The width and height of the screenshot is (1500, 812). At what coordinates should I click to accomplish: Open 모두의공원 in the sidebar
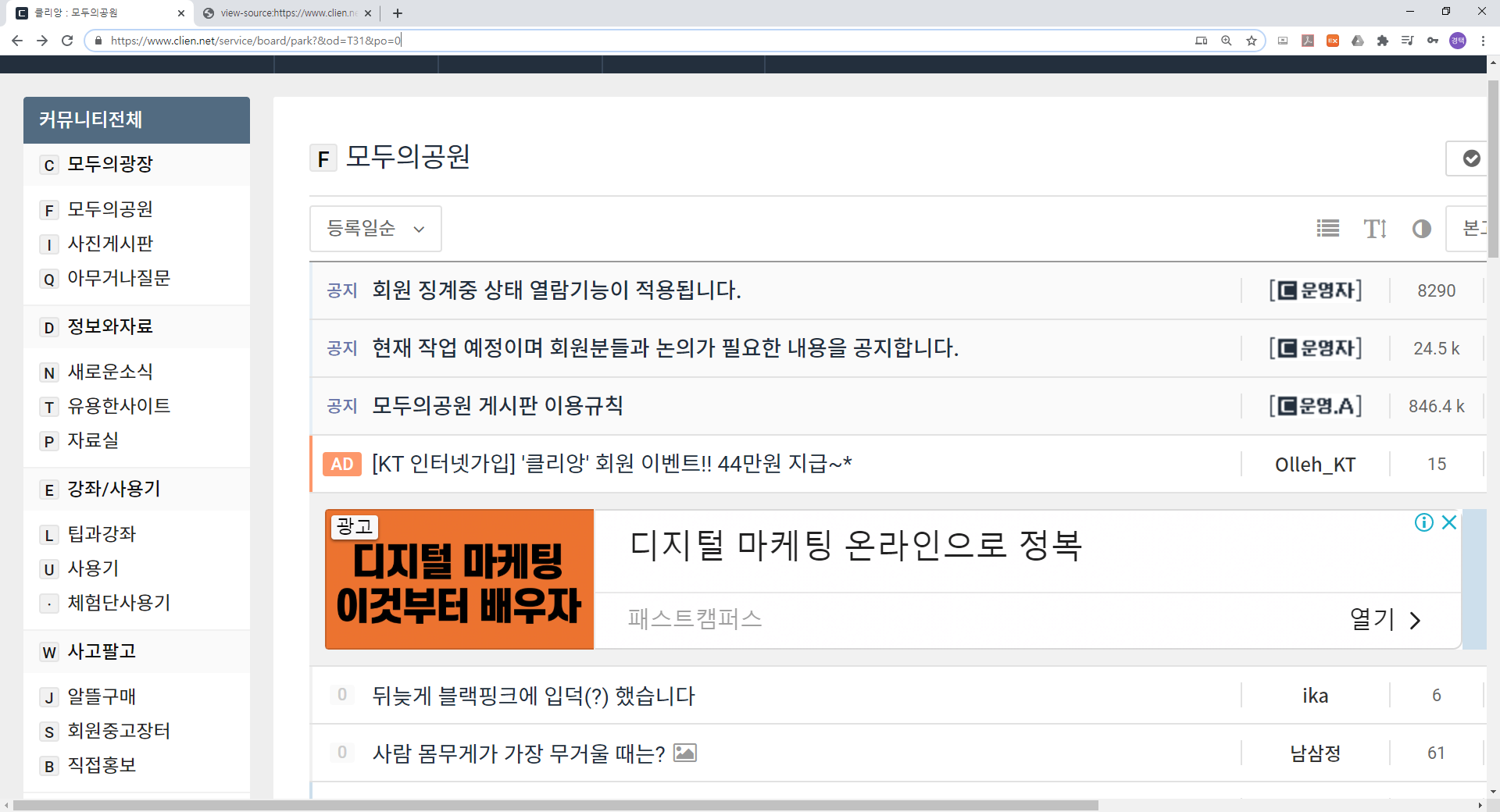tap(110, 209)
